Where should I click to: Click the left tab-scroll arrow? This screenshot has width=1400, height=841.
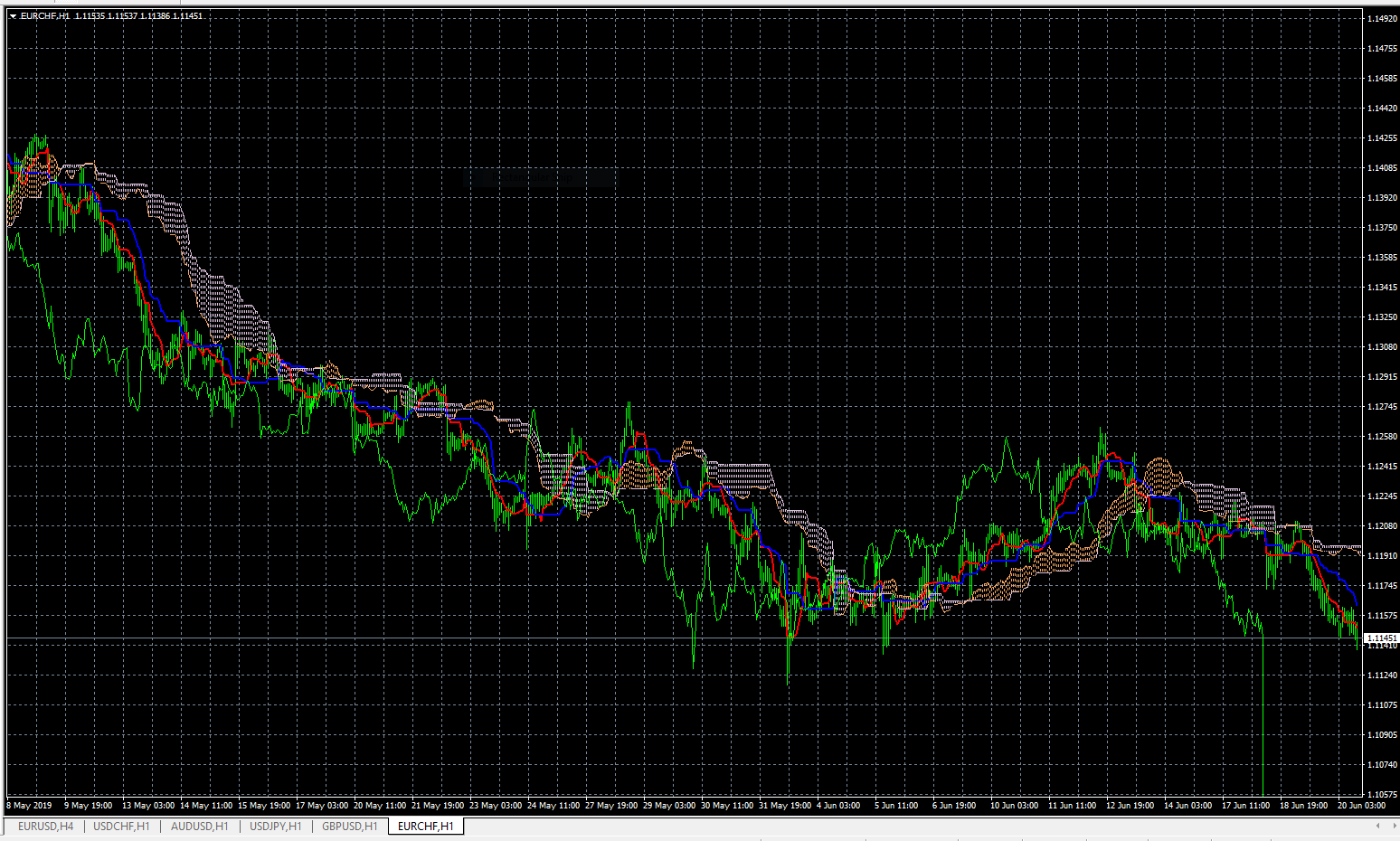coord(1378,826)
